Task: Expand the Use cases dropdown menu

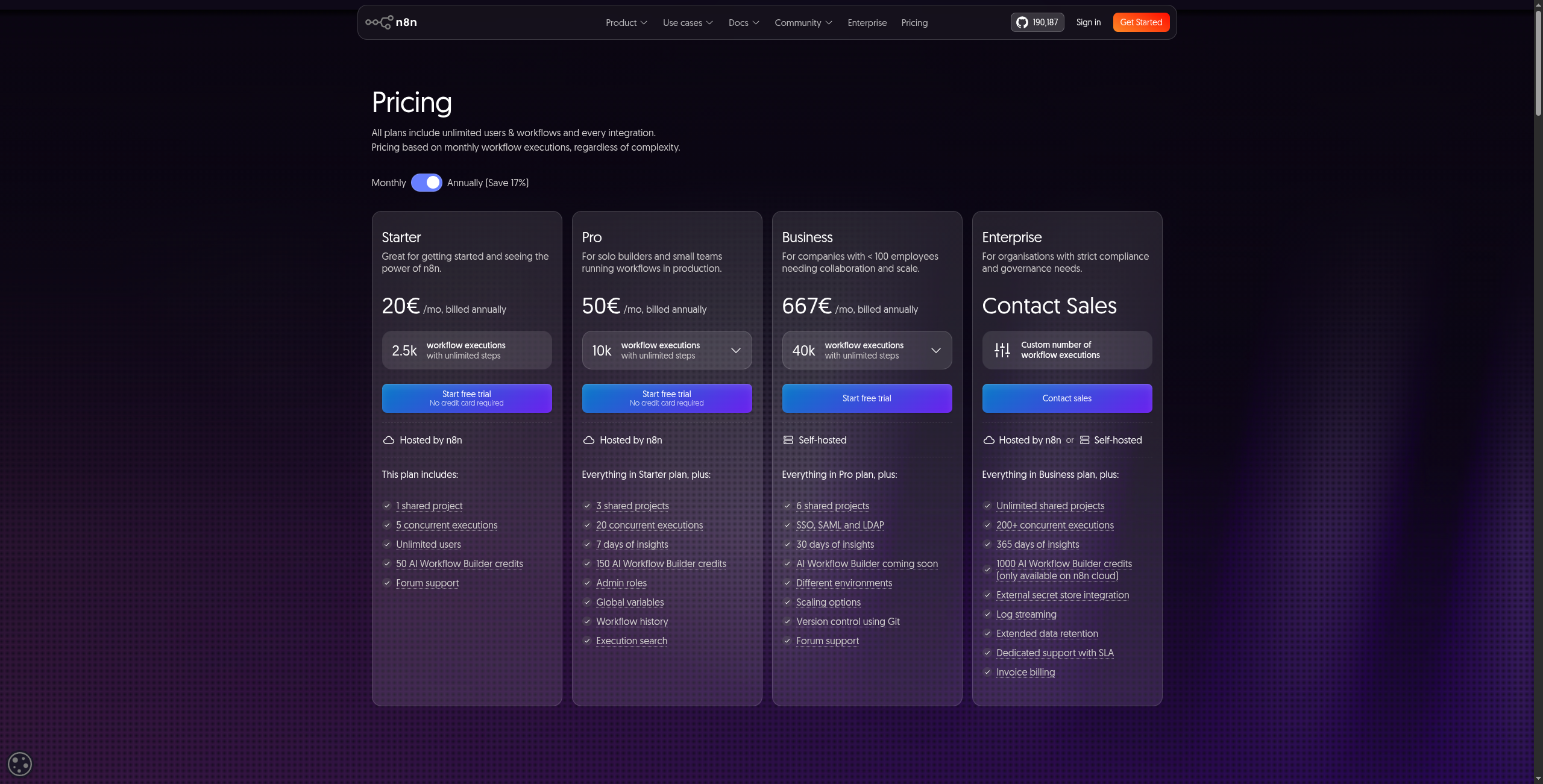Action: (688, 23)
